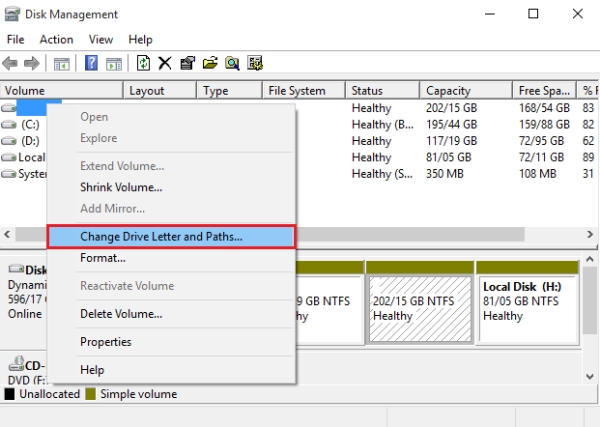Screen dimensions: 600x427
Task: Click the Forward arrow in toolbar
Action: pos(33,64)
